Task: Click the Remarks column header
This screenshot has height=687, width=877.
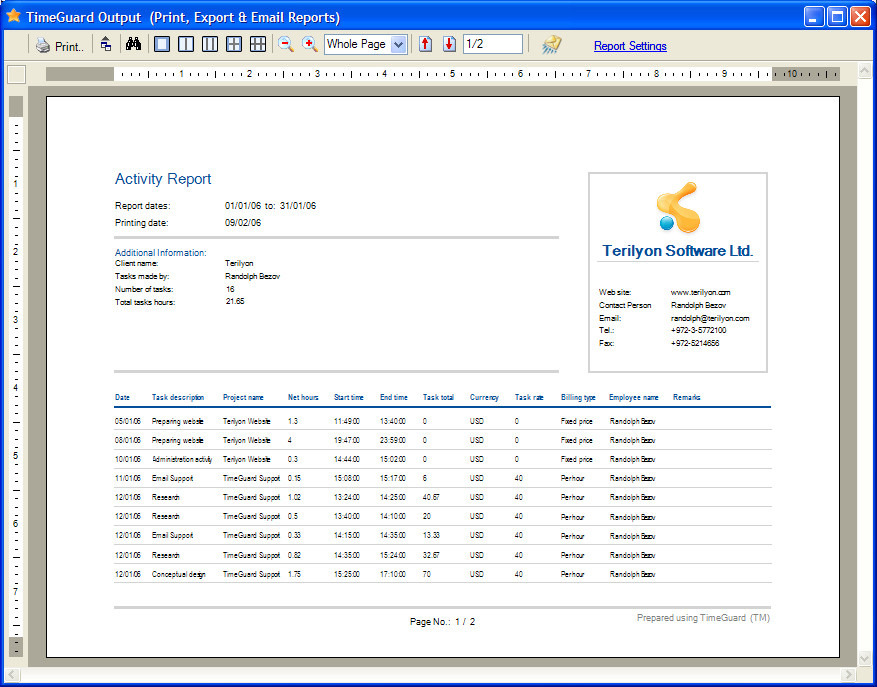Action: 686,397
